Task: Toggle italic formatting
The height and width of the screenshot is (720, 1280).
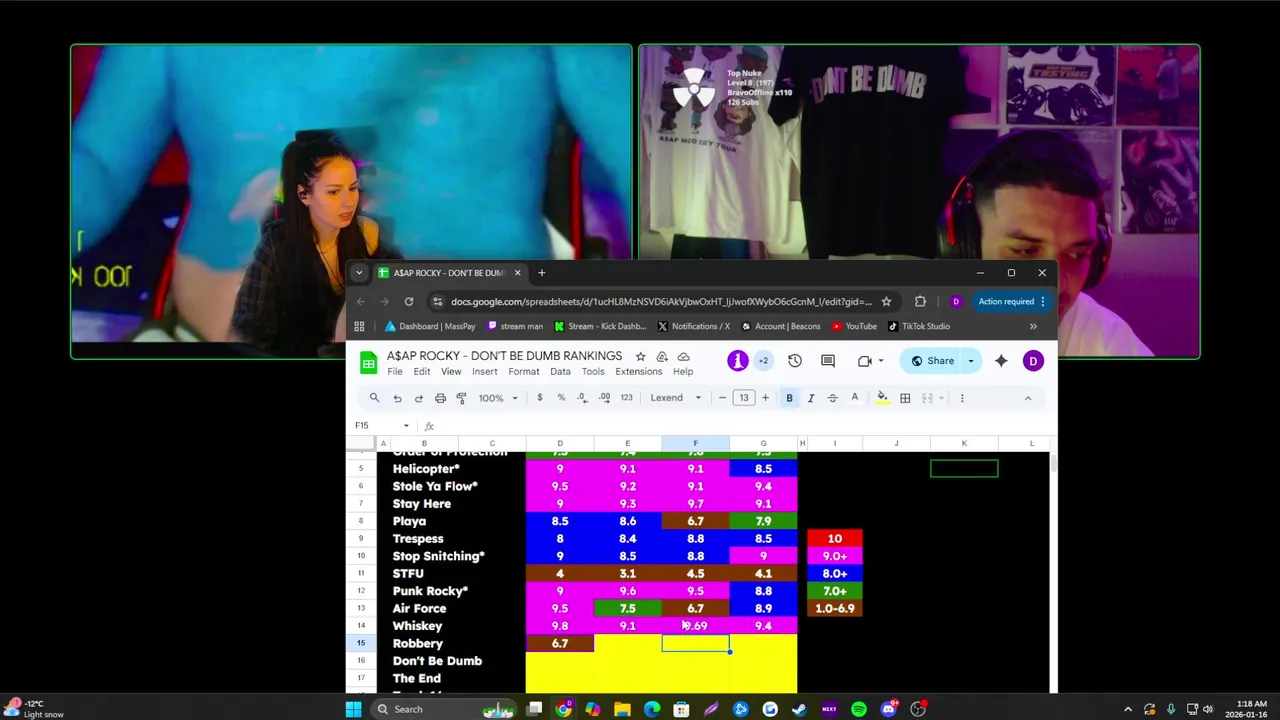Action: (811, 398)
